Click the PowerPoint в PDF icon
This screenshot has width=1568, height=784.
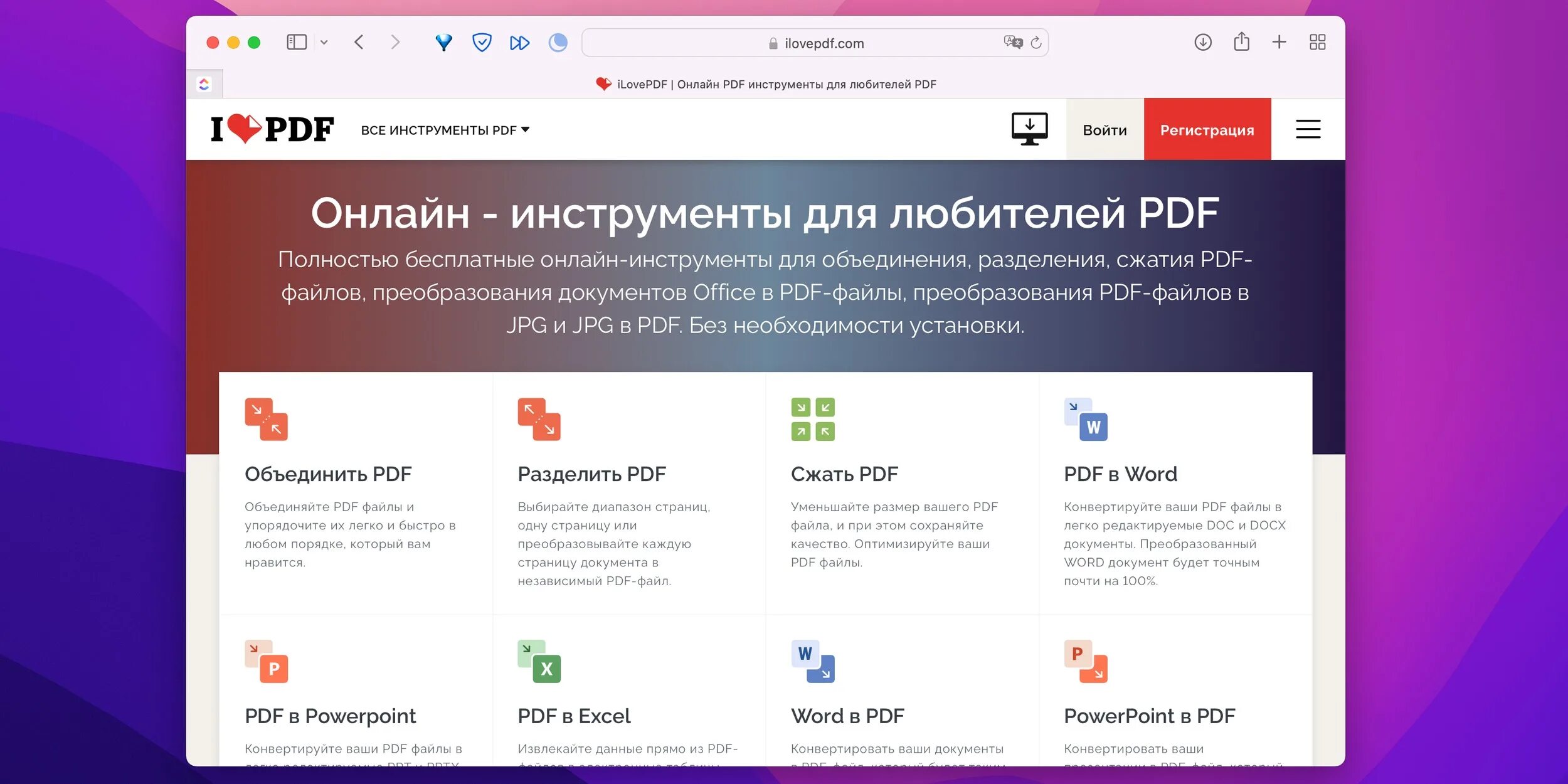[x=1086, y=661]
